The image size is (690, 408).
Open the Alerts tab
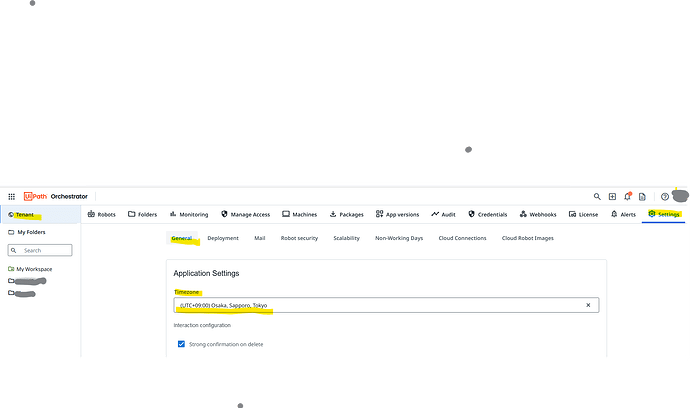tap(623, 214)
